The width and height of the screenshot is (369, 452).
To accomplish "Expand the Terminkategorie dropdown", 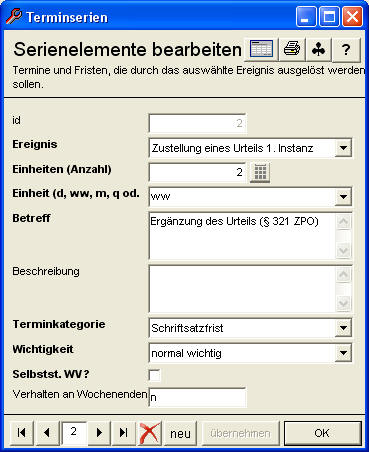I will [343, 328].
